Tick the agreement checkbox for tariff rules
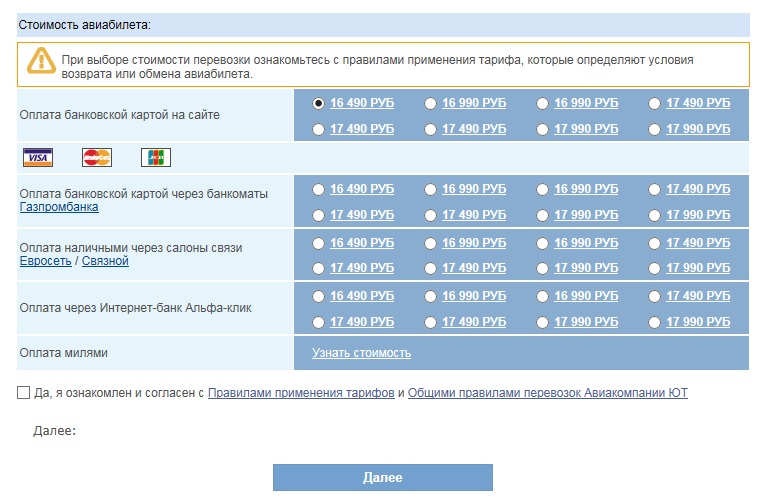 24,393
